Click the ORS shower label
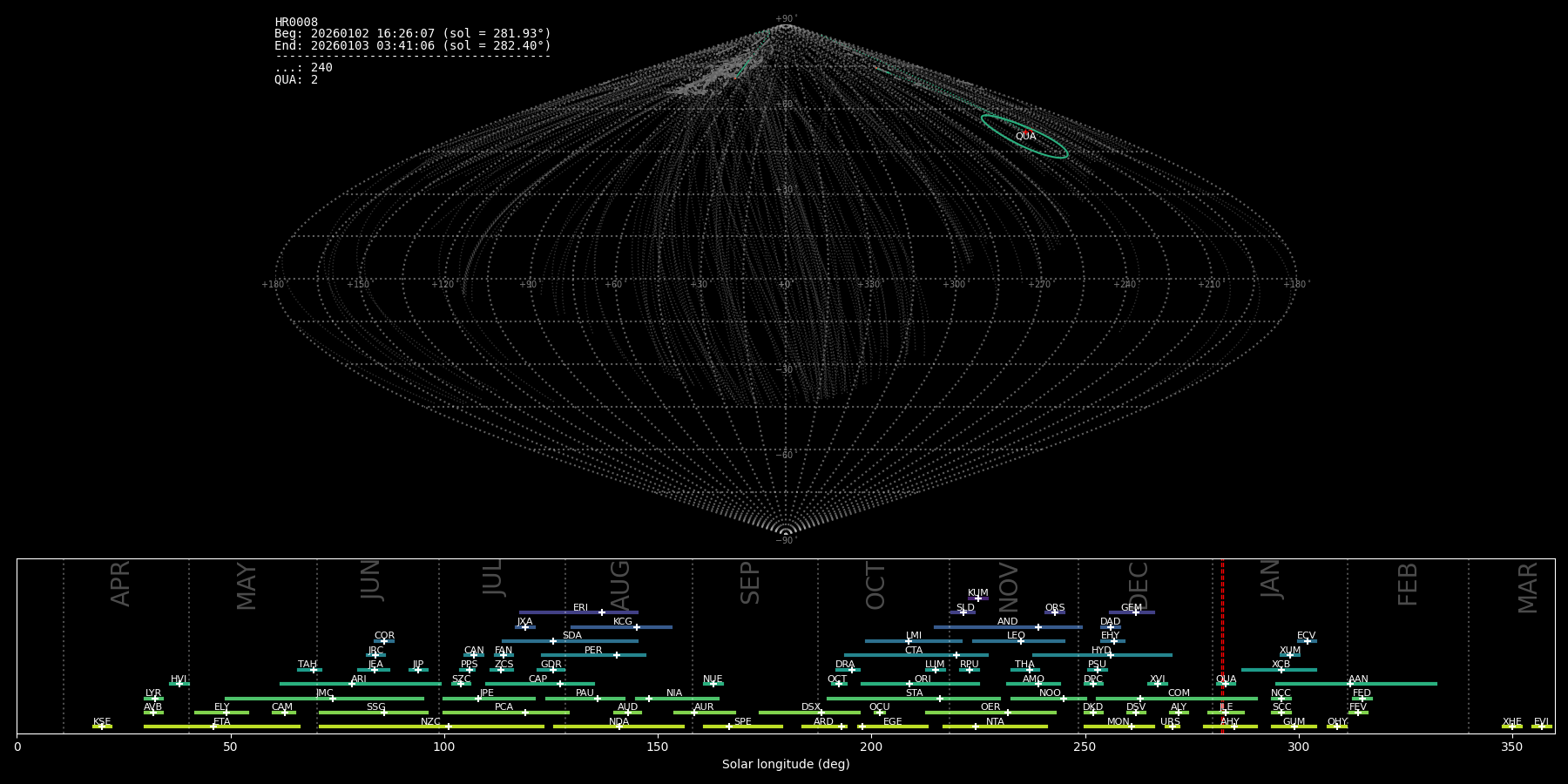 coord(1055,608)
